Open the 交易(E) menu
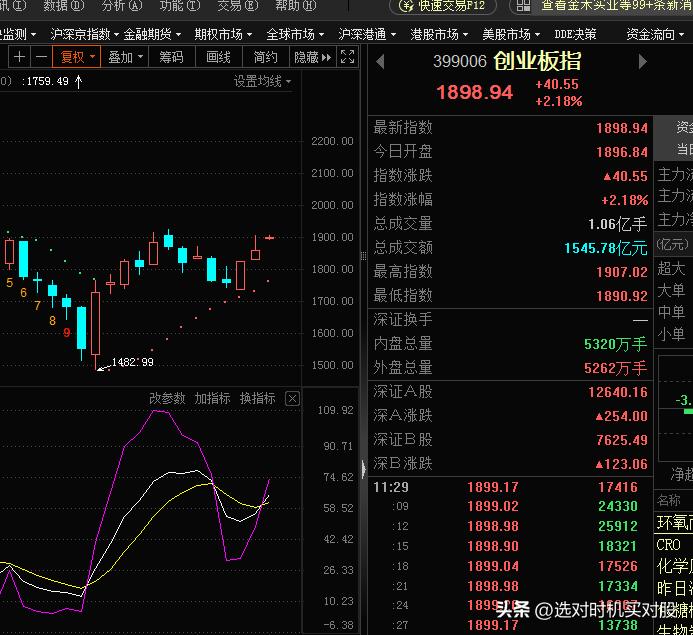693x635 pixels. 238,6
